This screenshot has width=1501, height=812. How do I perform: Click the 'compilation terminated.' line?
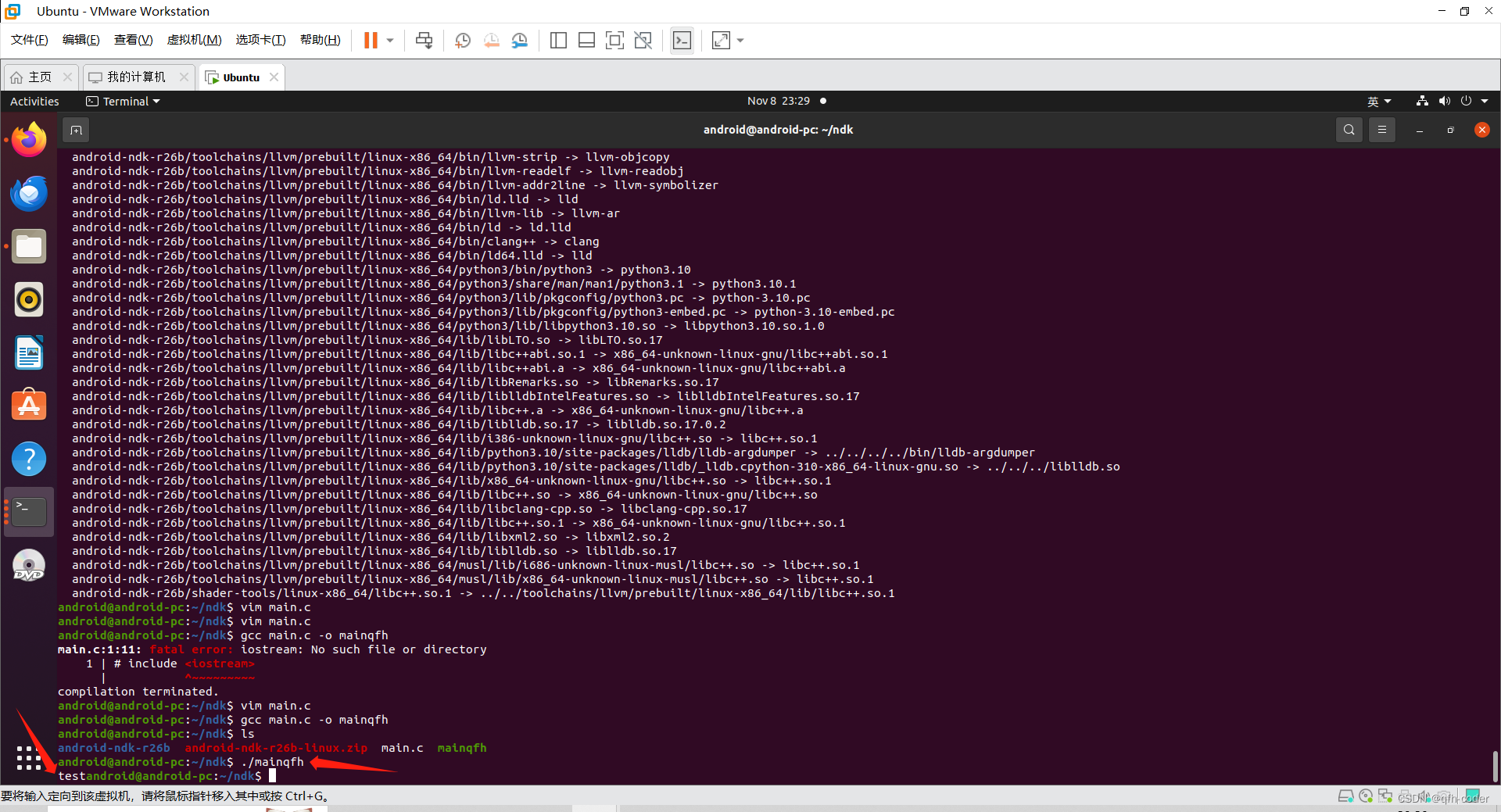tap(138, 692)
